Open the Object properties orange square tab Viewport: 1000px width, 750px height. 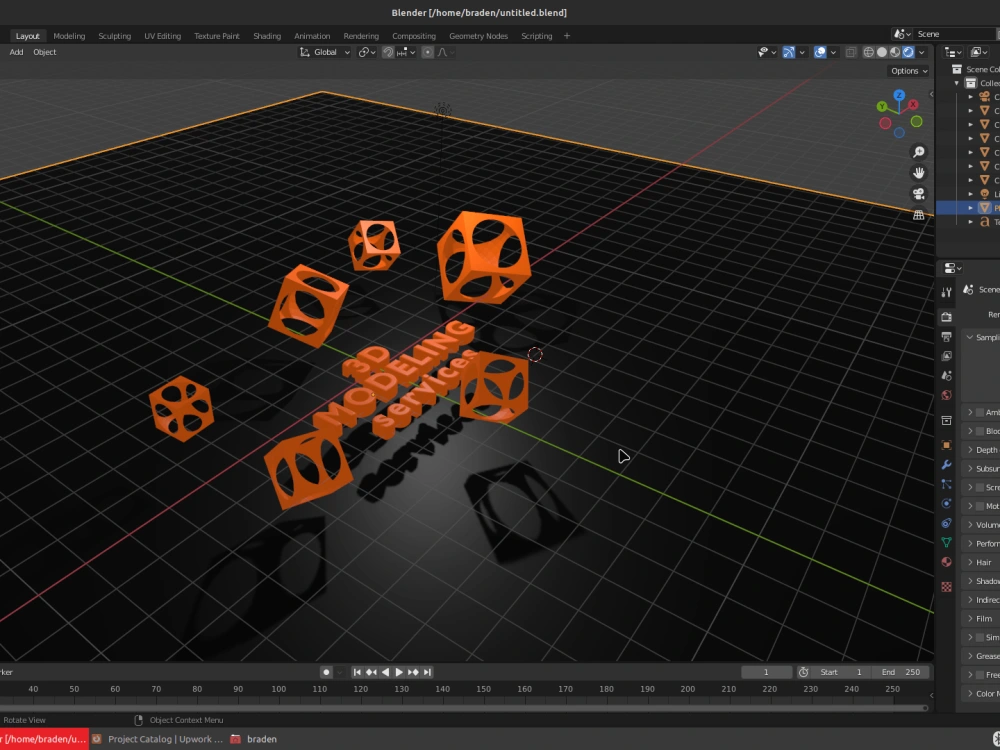(946, 445)
